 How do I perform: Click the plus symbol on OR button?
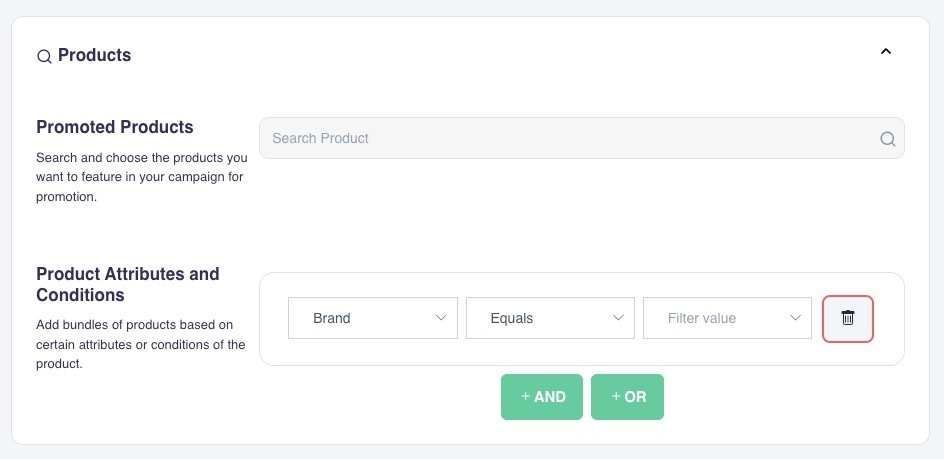[616, 397]
